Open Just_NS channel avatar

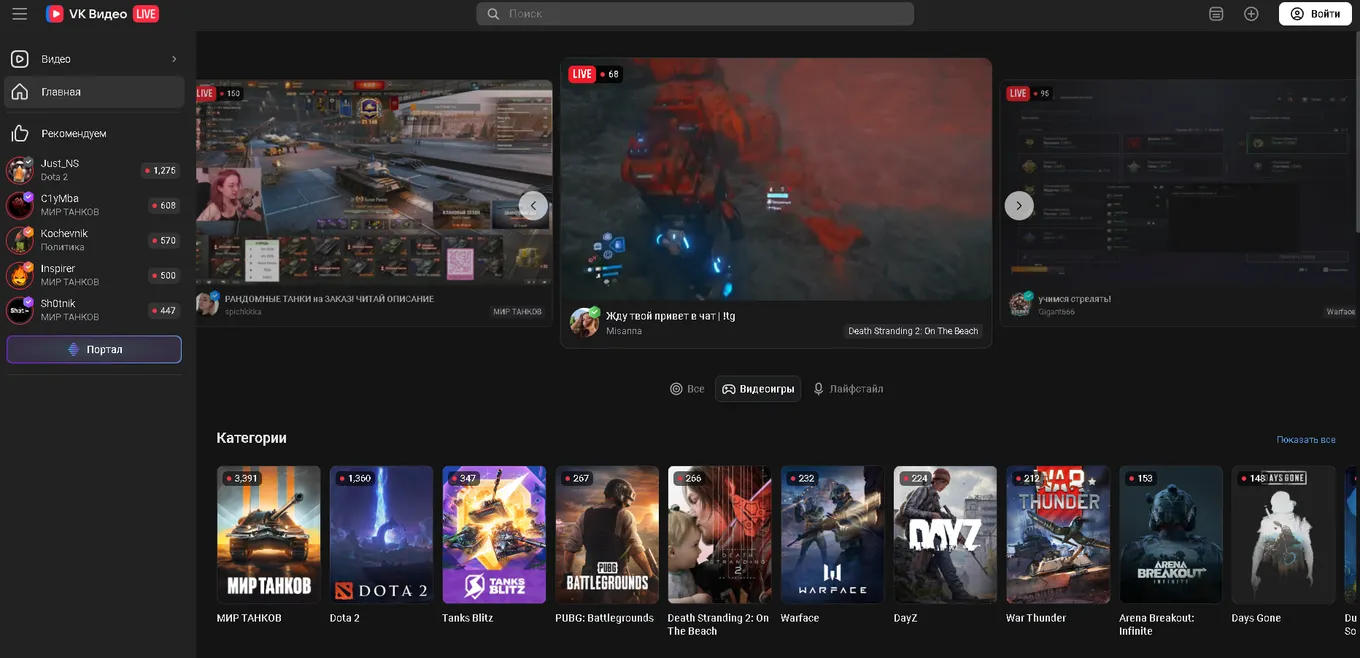click(20, 170)
